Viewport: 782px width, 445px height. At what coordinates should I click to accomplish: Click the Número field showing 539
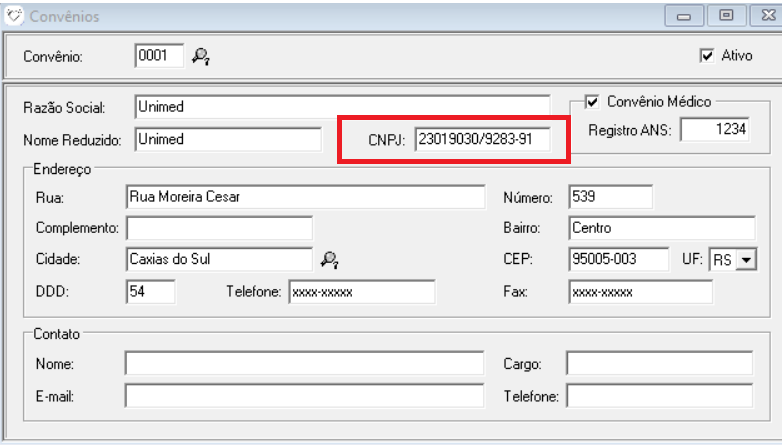(609, 197)
